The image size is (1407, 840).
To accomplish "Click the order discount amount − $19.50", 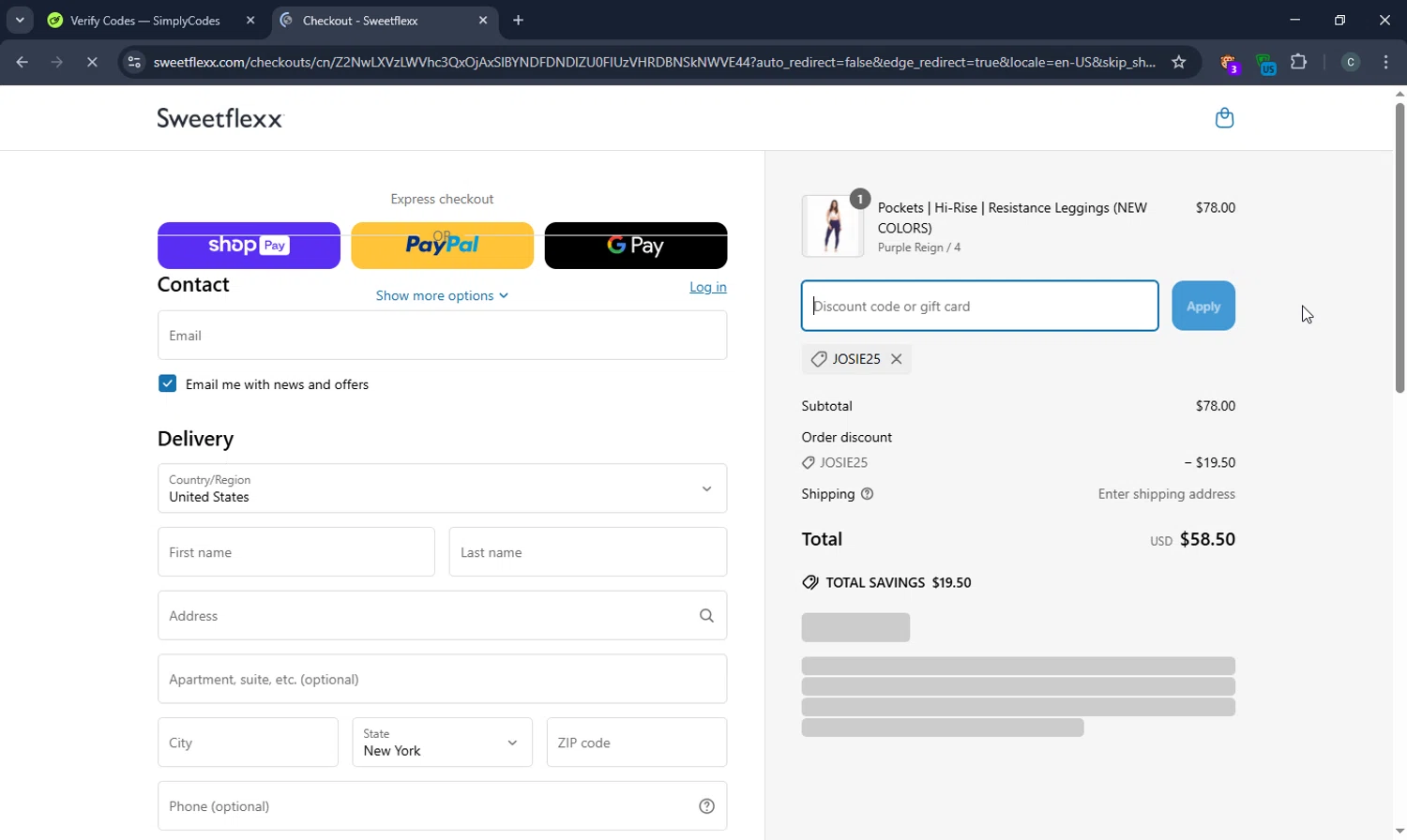I will pyautogui.click(x=1209, y=462).
